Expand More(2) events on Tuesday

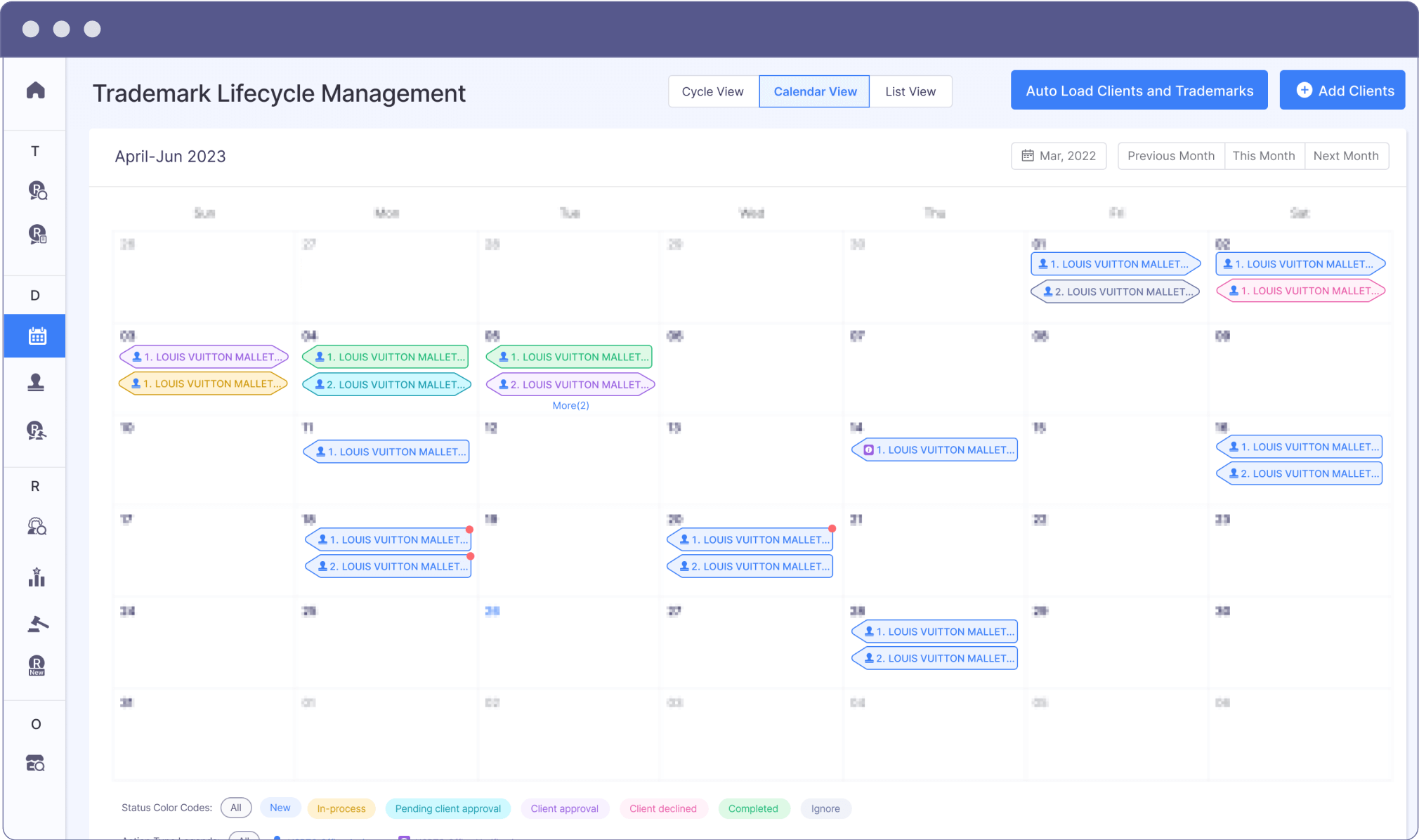click(x=570, y=405)
